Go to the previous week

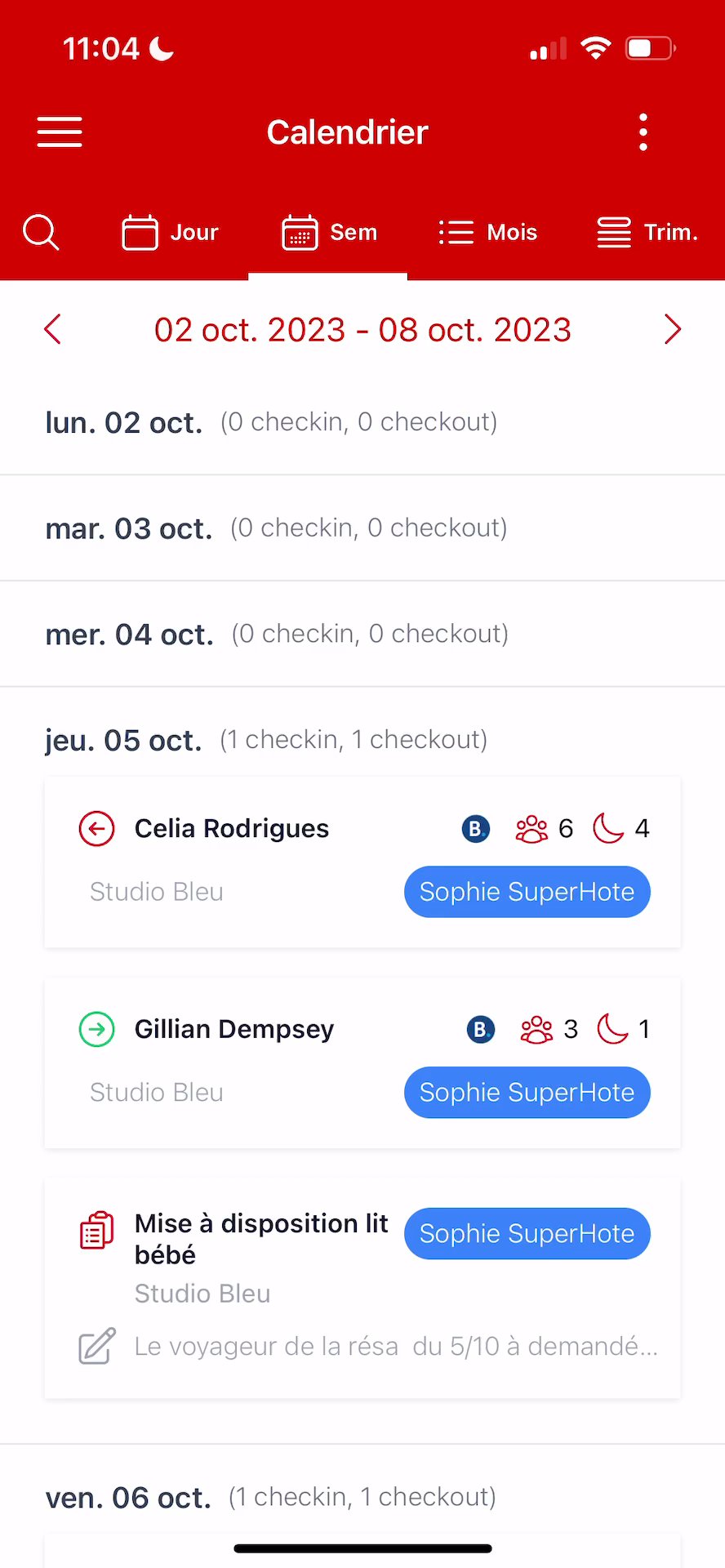[x=53, y=330]
